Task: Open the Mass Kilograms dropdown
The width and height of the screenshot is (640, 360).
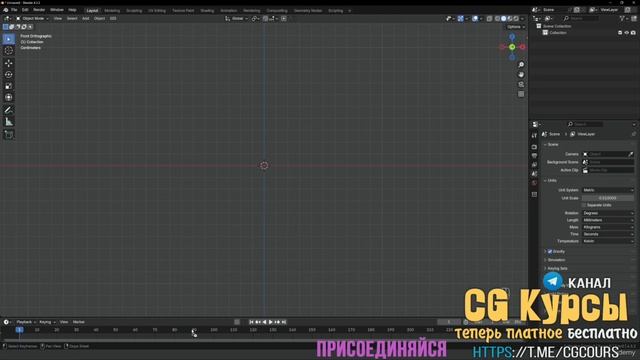Action: (608, 227)
